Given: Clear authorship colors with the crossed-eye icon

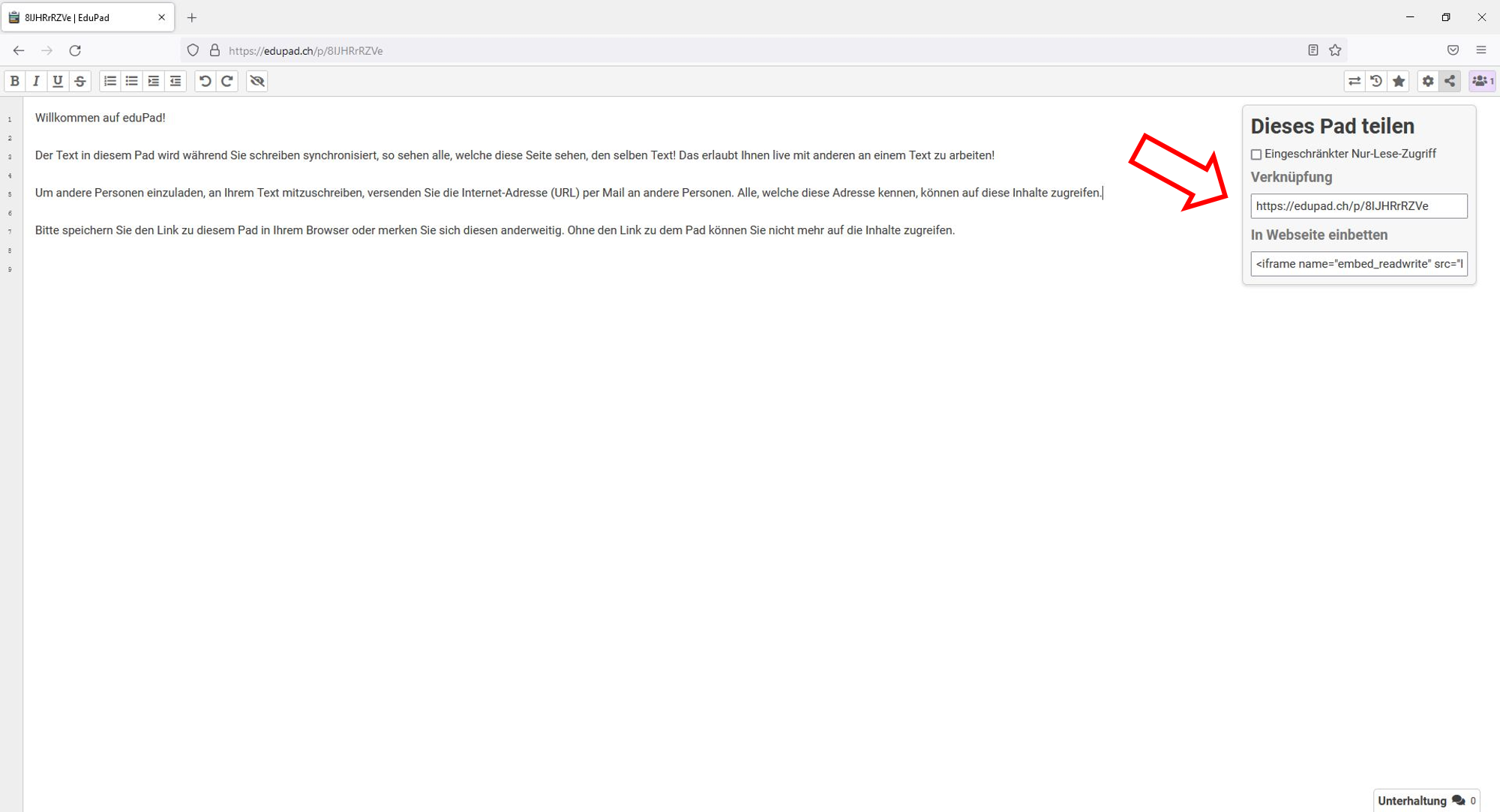Looking at the screenshot, I should (x=257, y=81).
